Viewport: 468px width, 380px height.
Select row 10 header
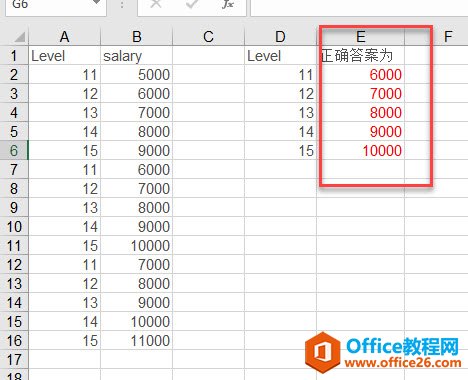click(x=14, y=226)
